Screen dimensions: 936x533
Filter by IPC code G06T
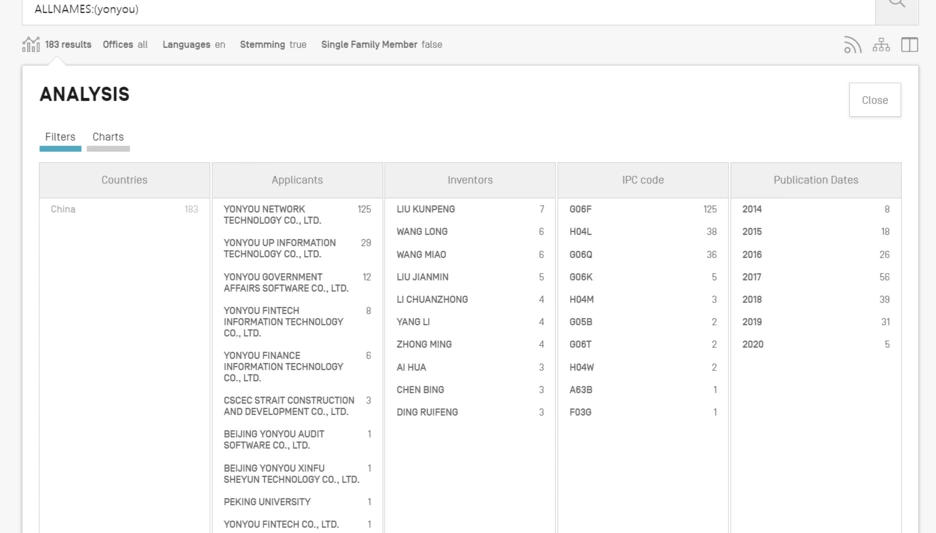click(643, 344)
